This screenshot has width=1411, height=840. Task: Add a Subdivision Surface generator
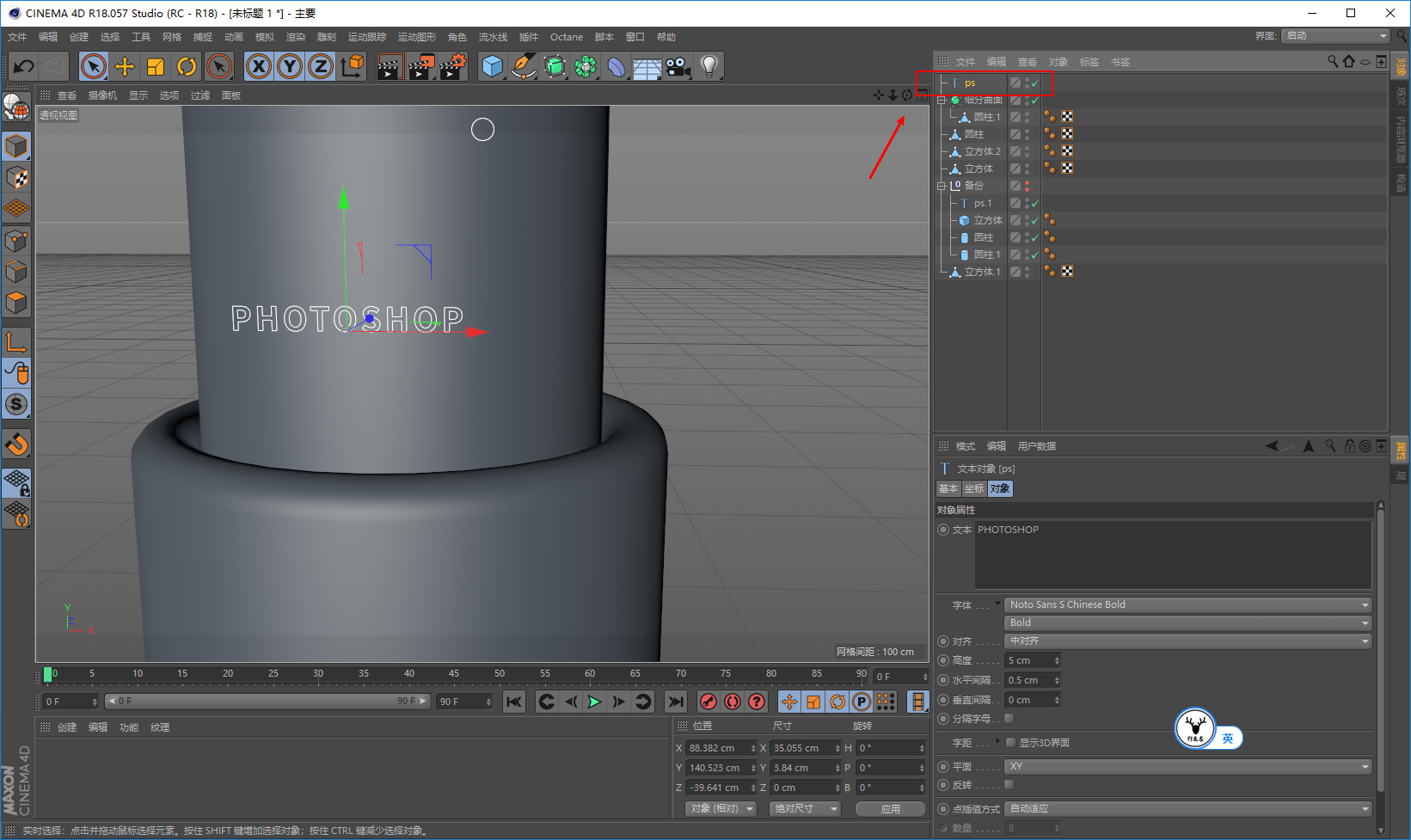[555, 66]
